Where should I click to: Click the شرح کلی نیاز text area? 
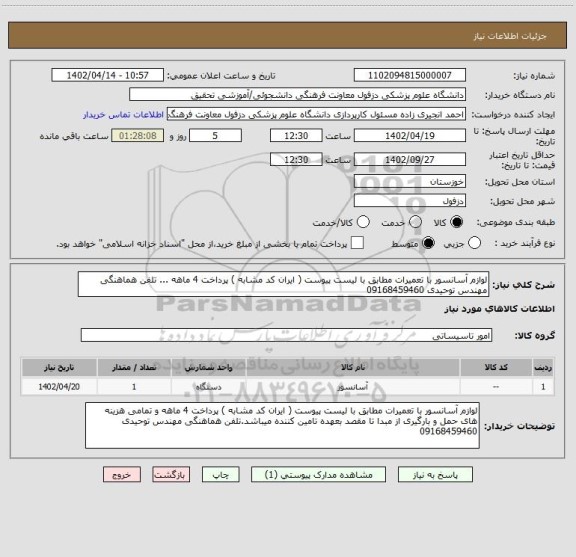[x=283, y=285]
